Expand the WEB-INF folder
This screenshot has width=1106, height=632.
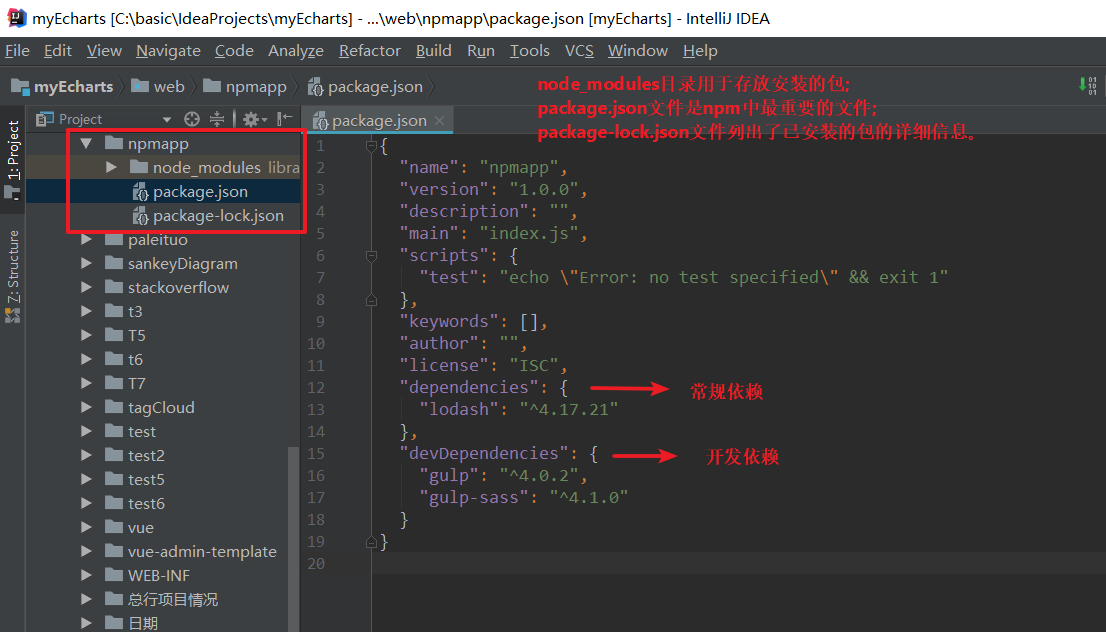[x=86, y=575]
